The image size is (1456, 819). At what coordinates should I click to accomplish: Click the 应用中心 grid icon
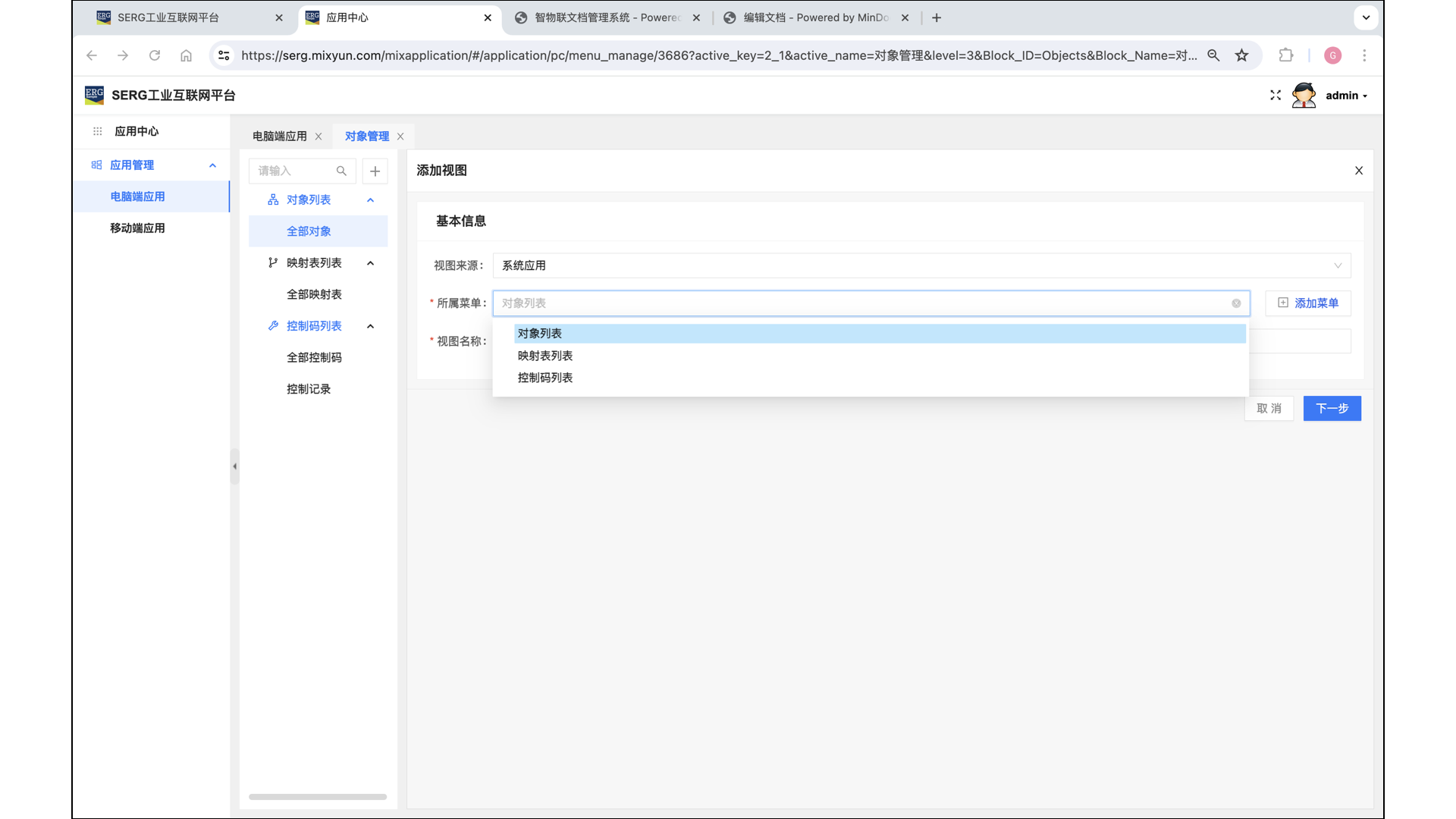97,131
